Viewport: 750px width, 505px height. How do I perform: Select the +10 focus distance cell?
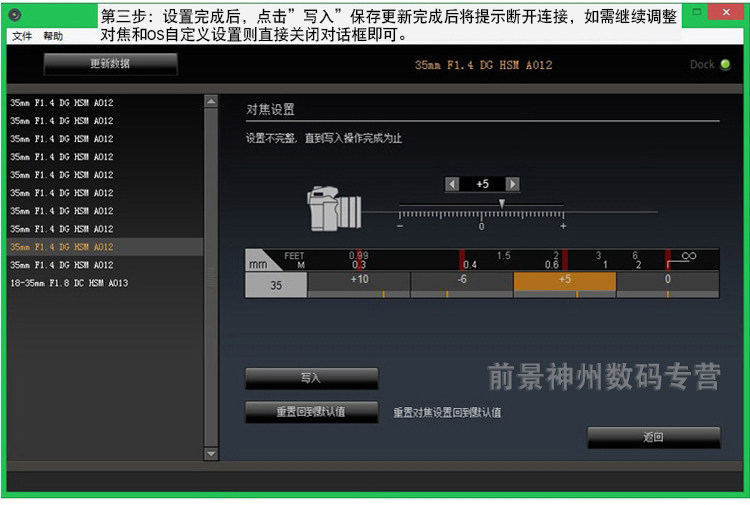click(x=359, y=285)
